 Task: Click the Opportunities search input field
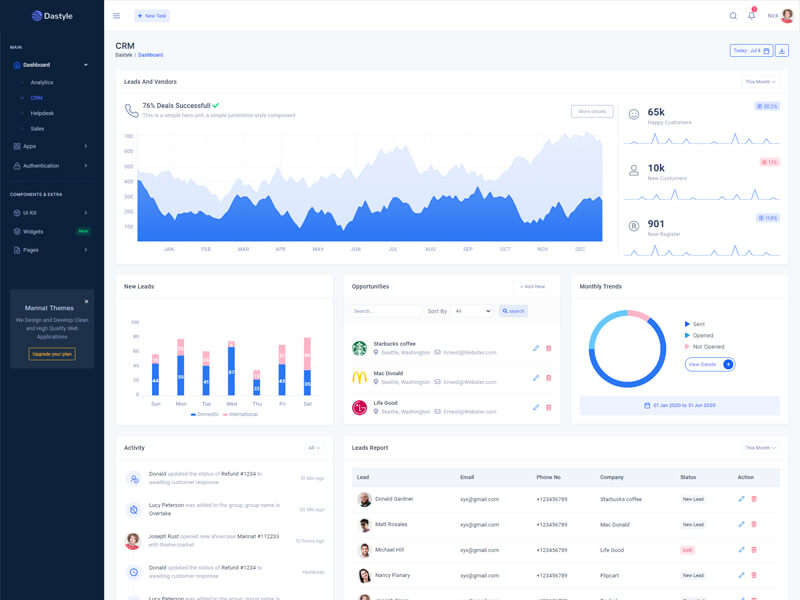[x=386, y=311]
